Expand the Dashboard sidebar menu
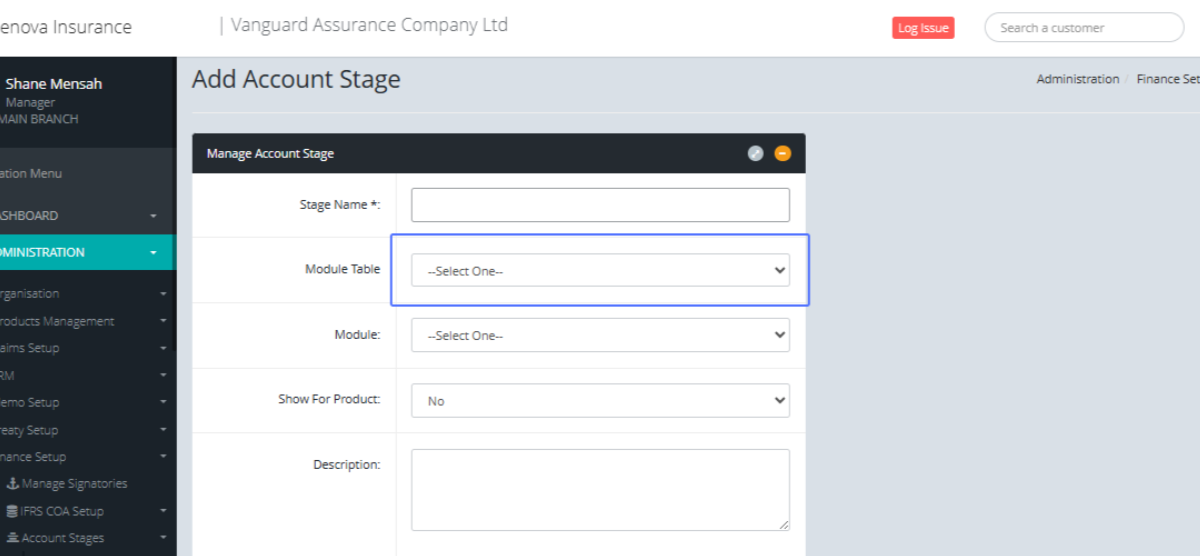1200x556 pixels. 80,216
